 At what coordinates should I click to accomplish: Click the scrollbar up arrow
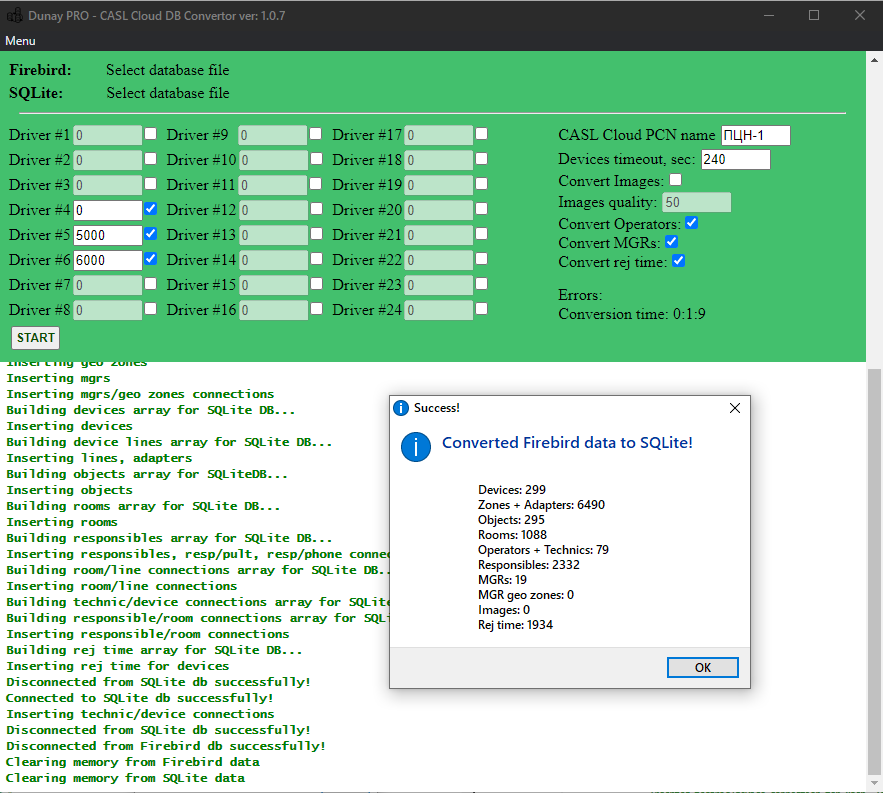tap(874, 59)
